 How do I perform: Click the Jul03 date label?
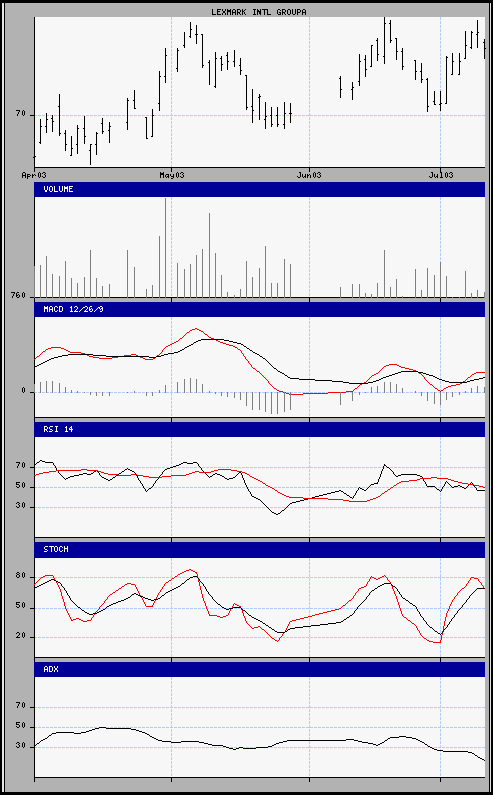point(440,175)
